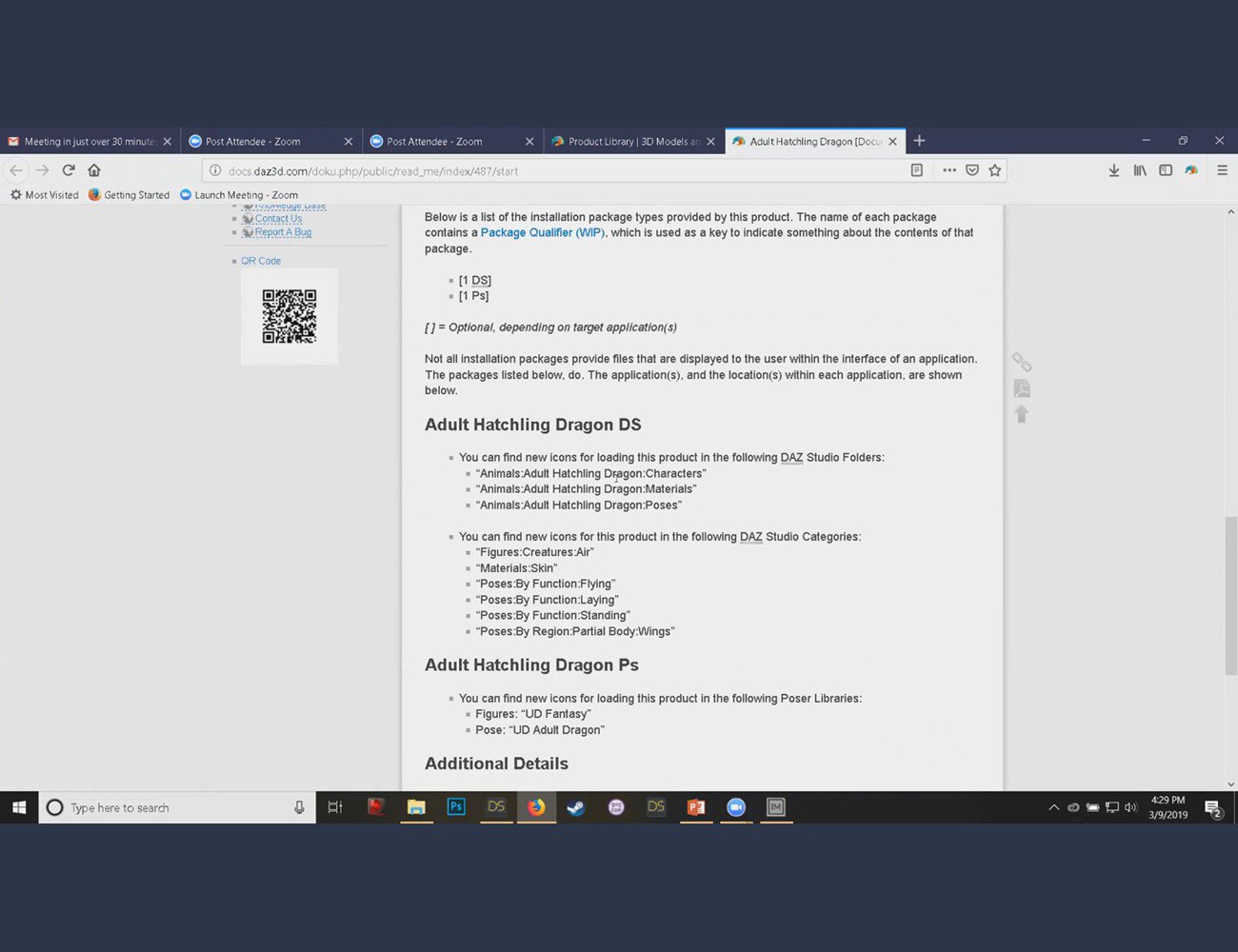Viewport: 1238px width, 952px height.
Task: Click the Adult Hatchling Dragon DS heading
Action: click(532, 425)
